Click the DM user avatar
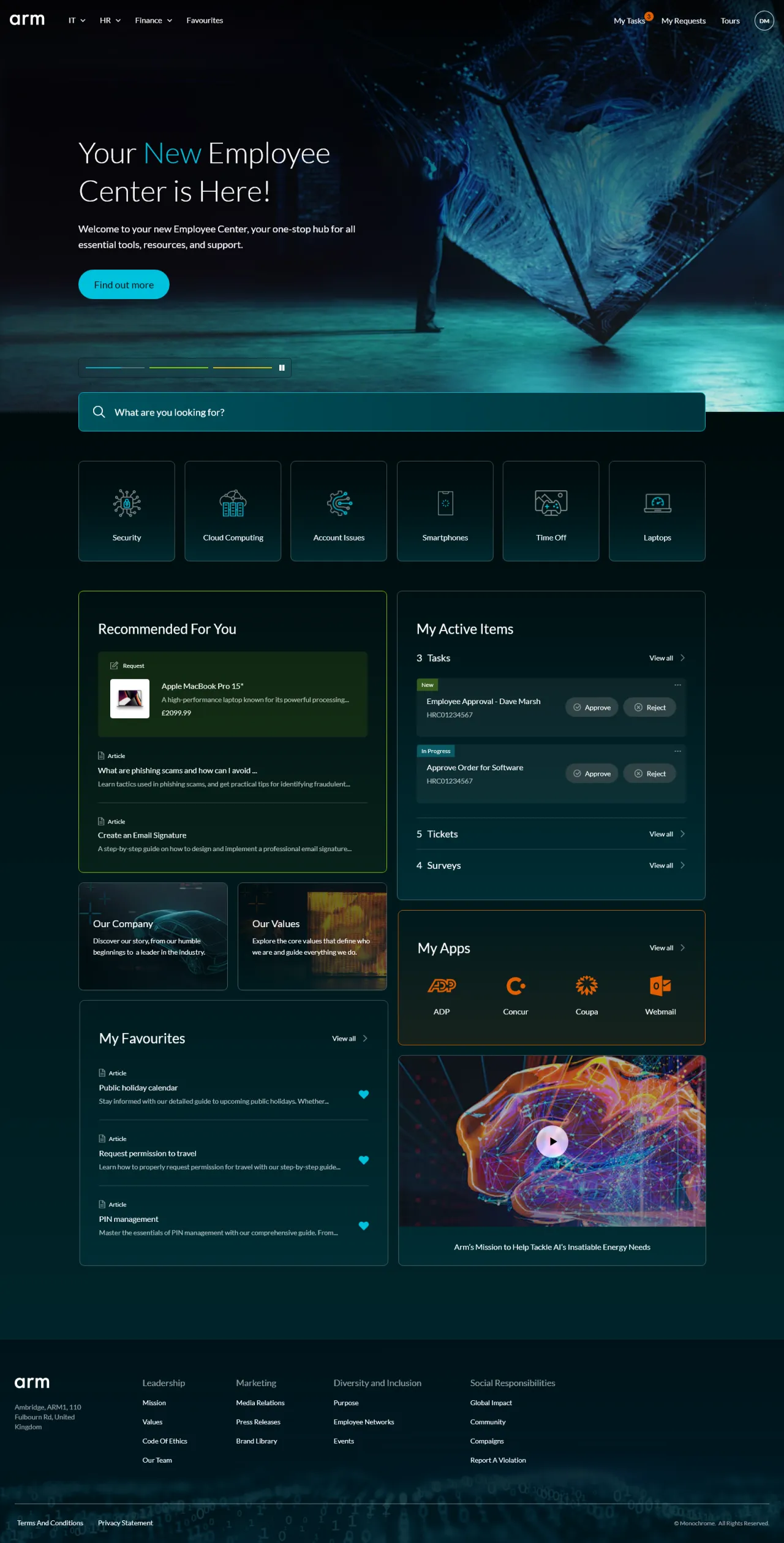 [764, 21]
